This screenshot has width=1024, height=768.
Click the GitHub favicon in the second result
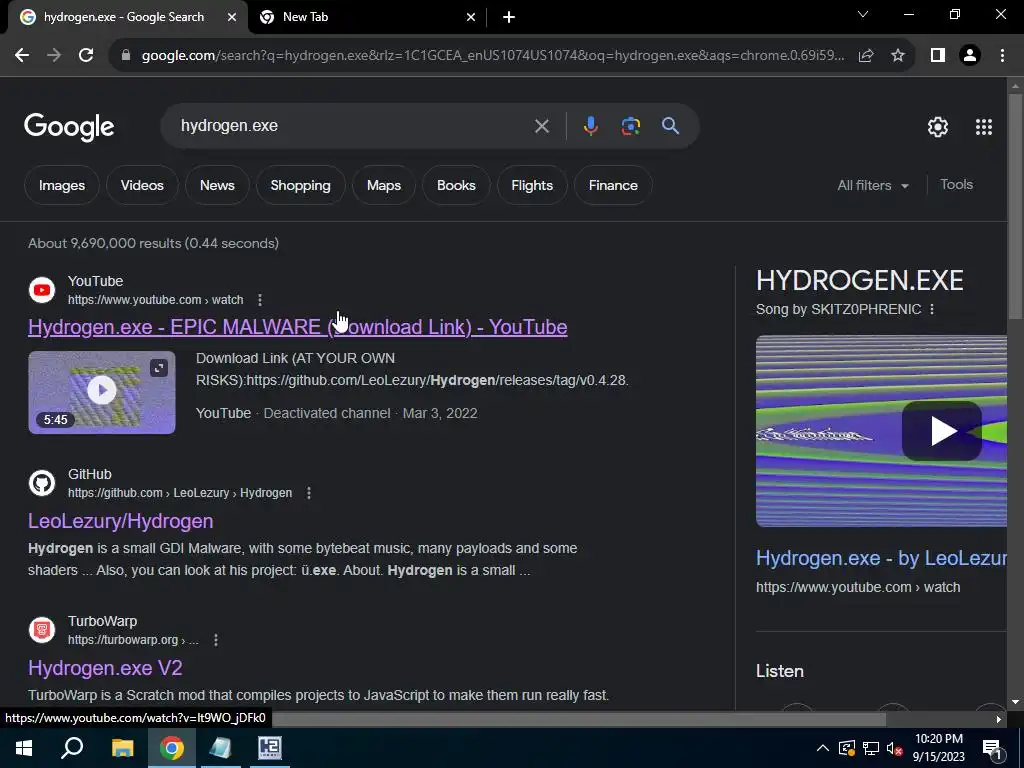(x=42, y=483)
